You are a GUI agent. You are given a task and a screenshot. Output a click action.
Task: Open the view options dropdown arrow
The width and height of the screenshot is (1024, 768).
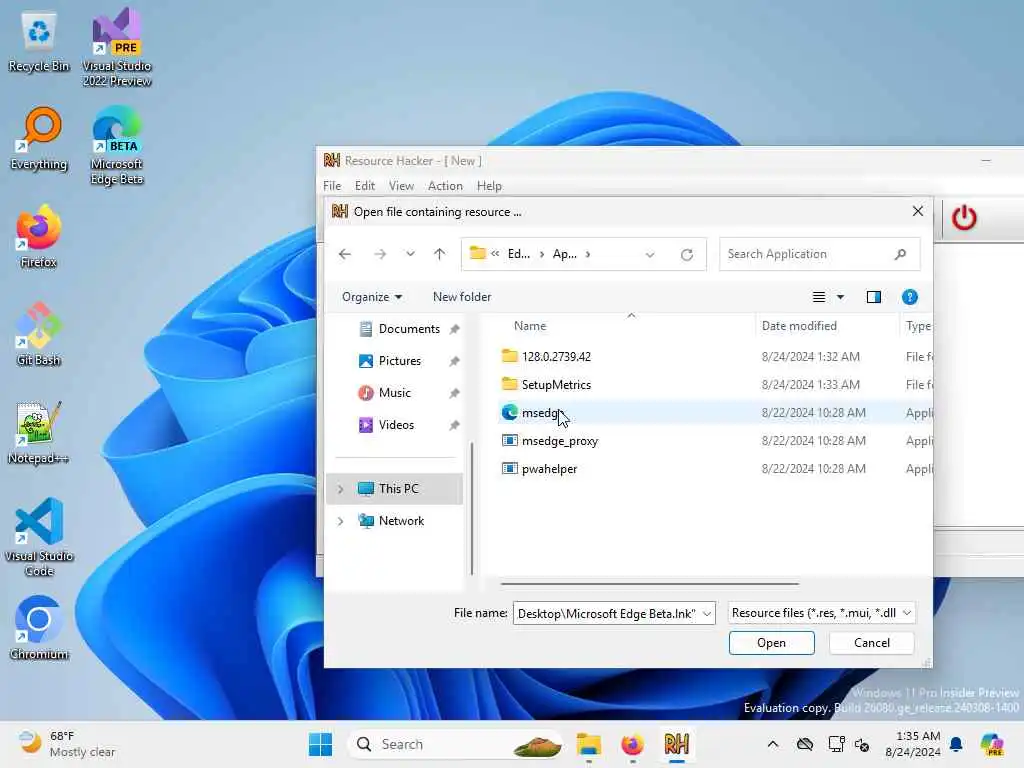point(840,297)
